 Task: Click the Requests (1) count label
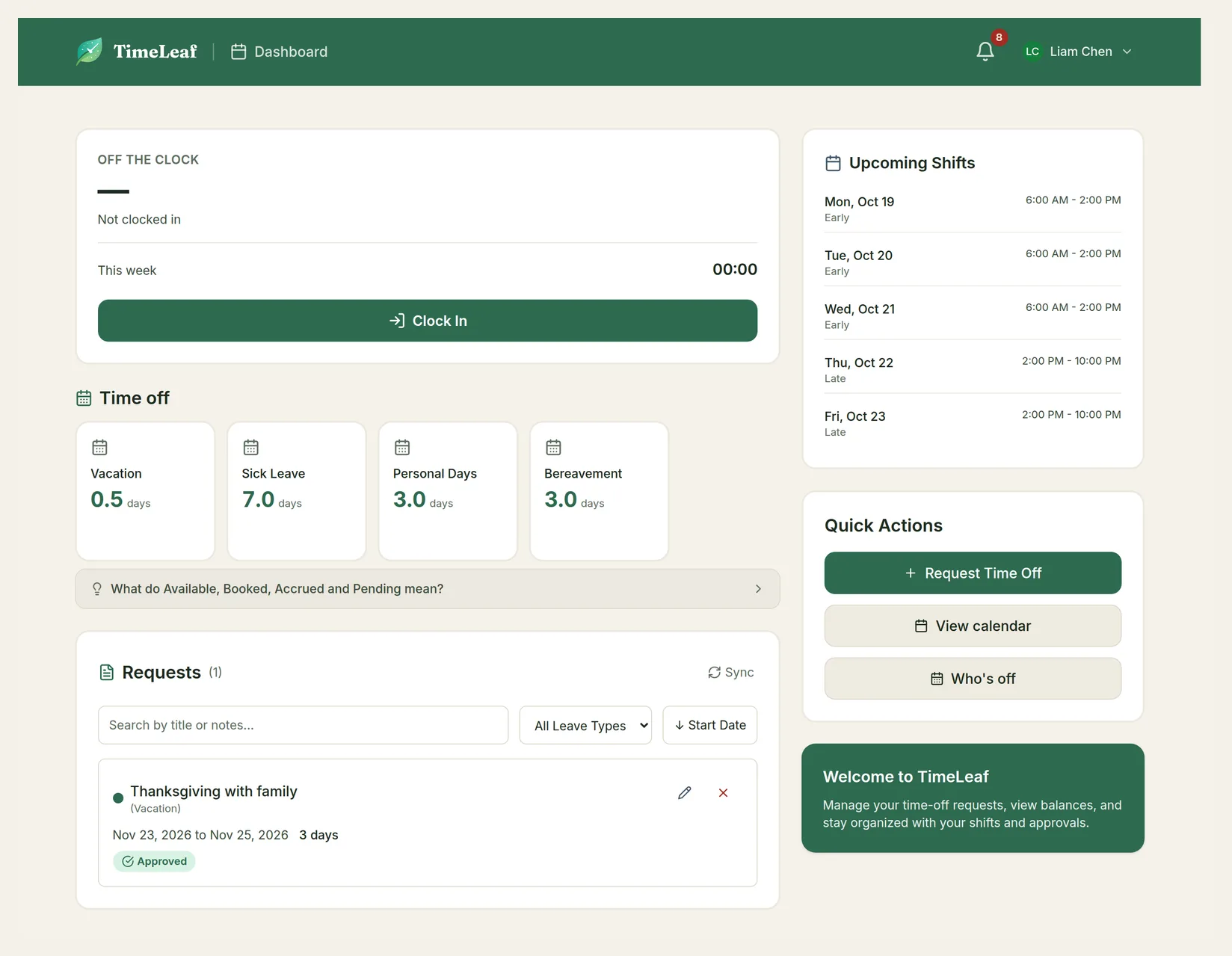pyautogui.click(x=215, y=673)
